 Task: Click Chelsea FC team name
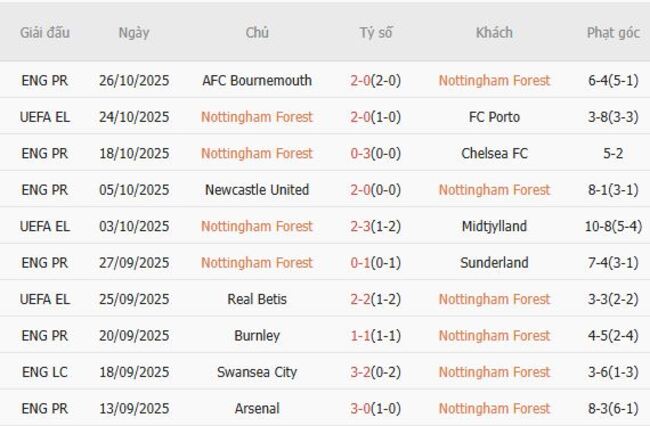(x=494, y=153)
